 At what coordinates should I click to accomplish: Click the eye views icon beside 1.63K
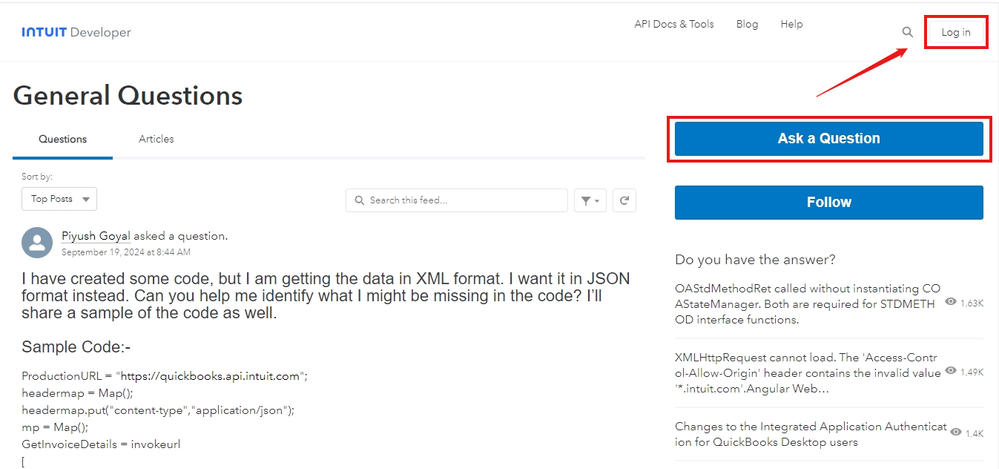pyautogui.click(x=951, y=302)
